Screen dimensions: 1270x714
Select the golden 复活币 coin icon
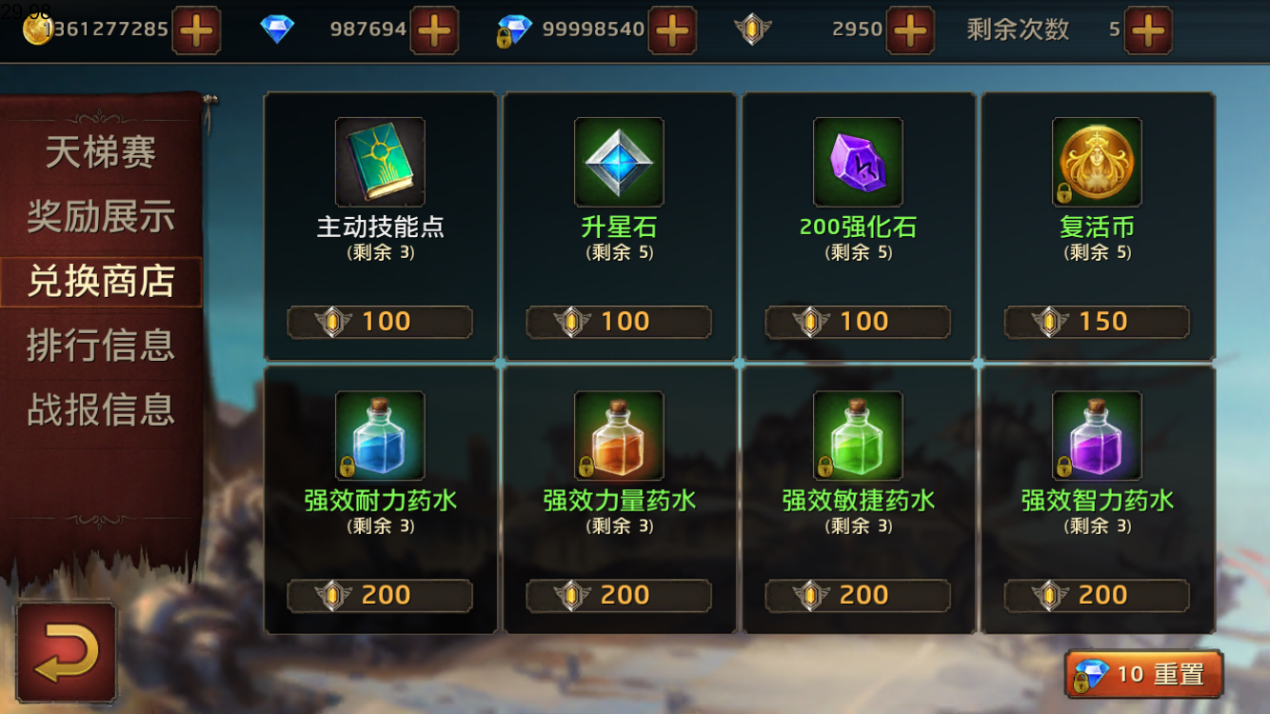tap(1097, 162)
